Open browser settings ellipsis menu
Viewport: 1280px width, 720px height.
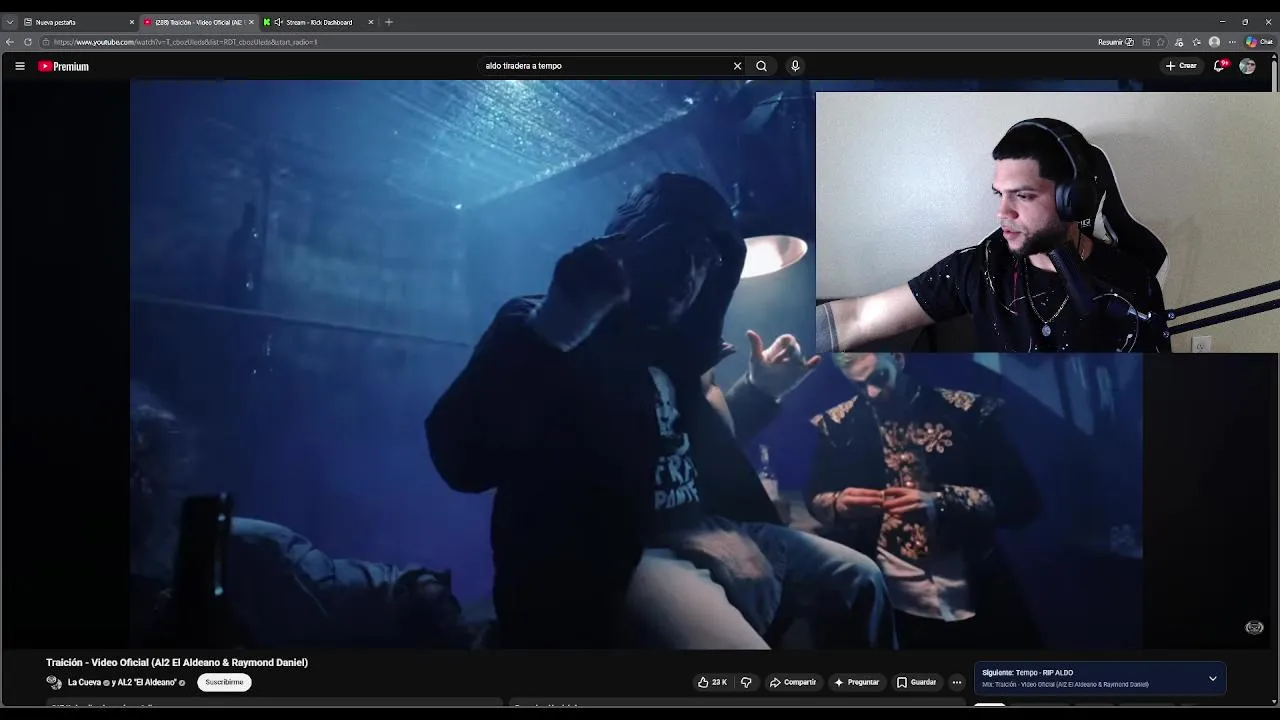coord(1232,42)
